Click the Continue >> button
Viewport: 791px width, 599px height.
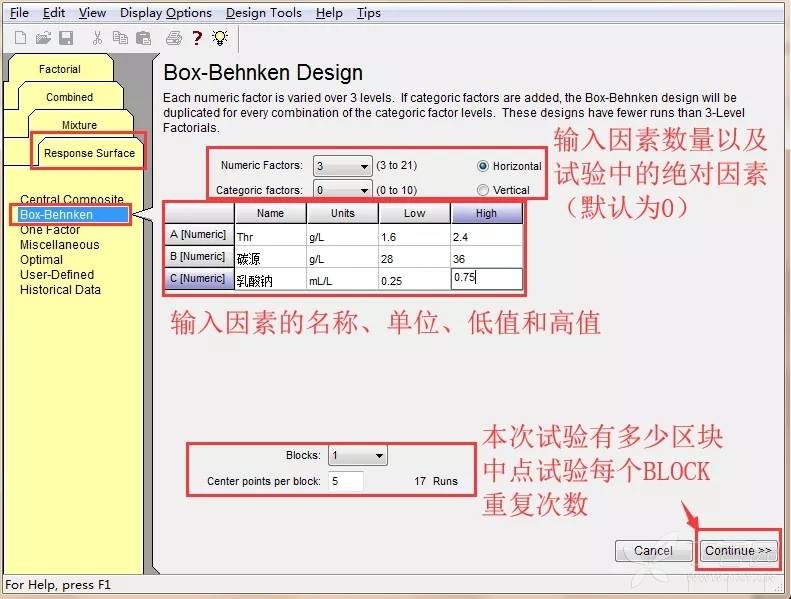pos(738,551)
